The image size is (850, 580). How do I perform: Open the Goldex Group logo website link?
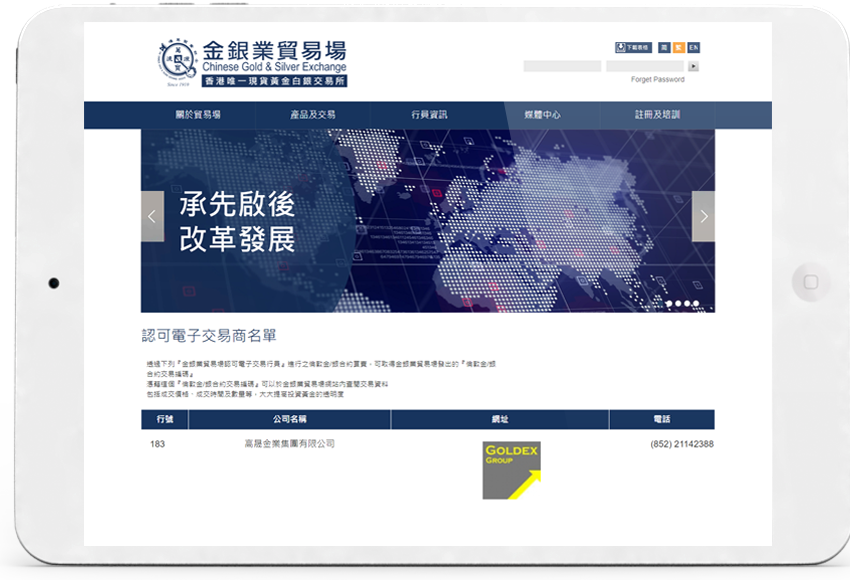click(512, 470)
